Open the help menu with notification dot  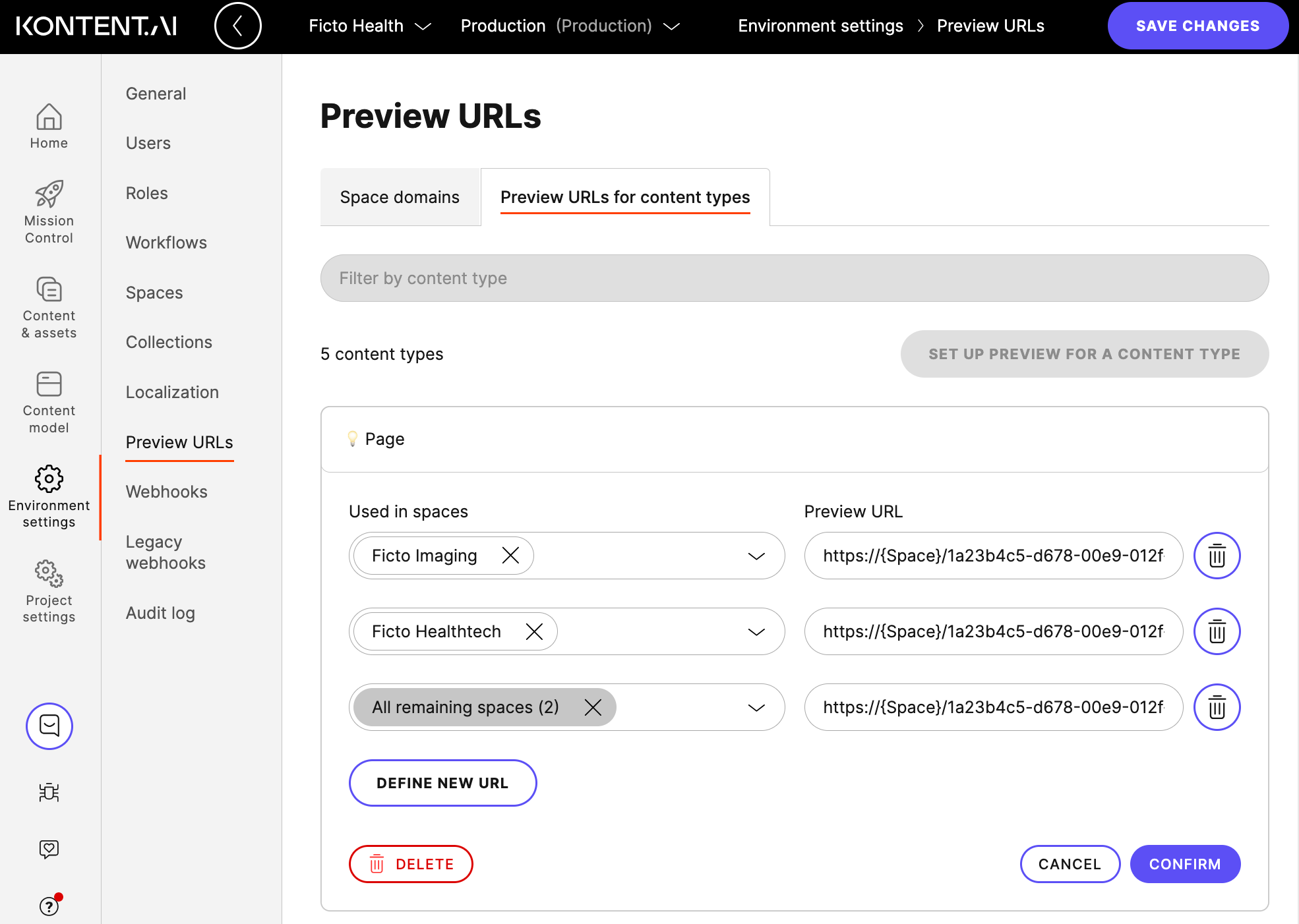pos(49,906)
